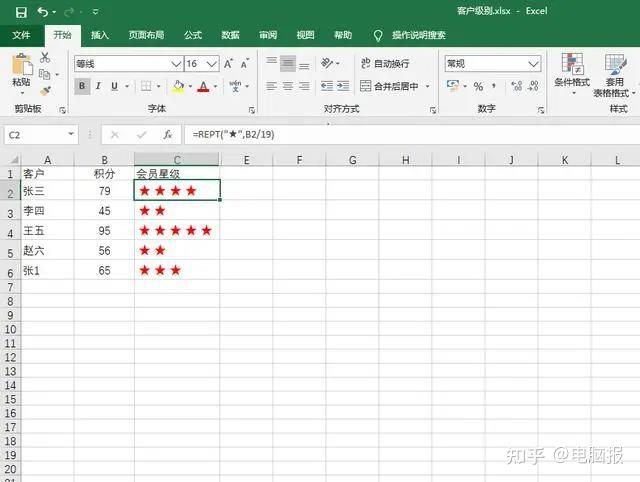The height and width of the screenshot is (482, 640).
Task: Open the clipboard pane launcher
Action: pyautogui.click(x=62, y=110)
